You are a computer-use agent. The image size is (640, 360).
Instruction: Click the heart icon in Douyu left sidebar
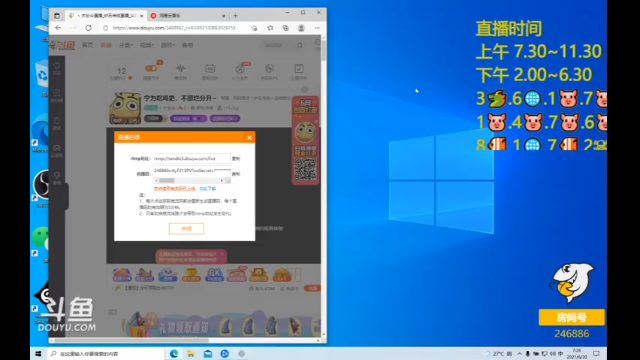click(x=57, y=67)
